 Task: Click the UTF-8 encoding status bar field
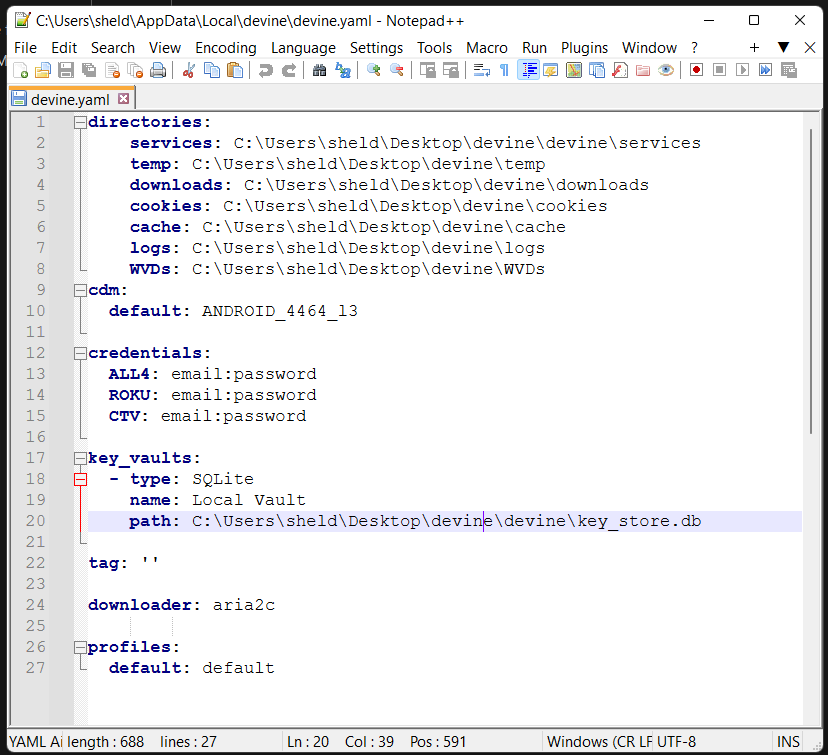click(x=677, y=741)
